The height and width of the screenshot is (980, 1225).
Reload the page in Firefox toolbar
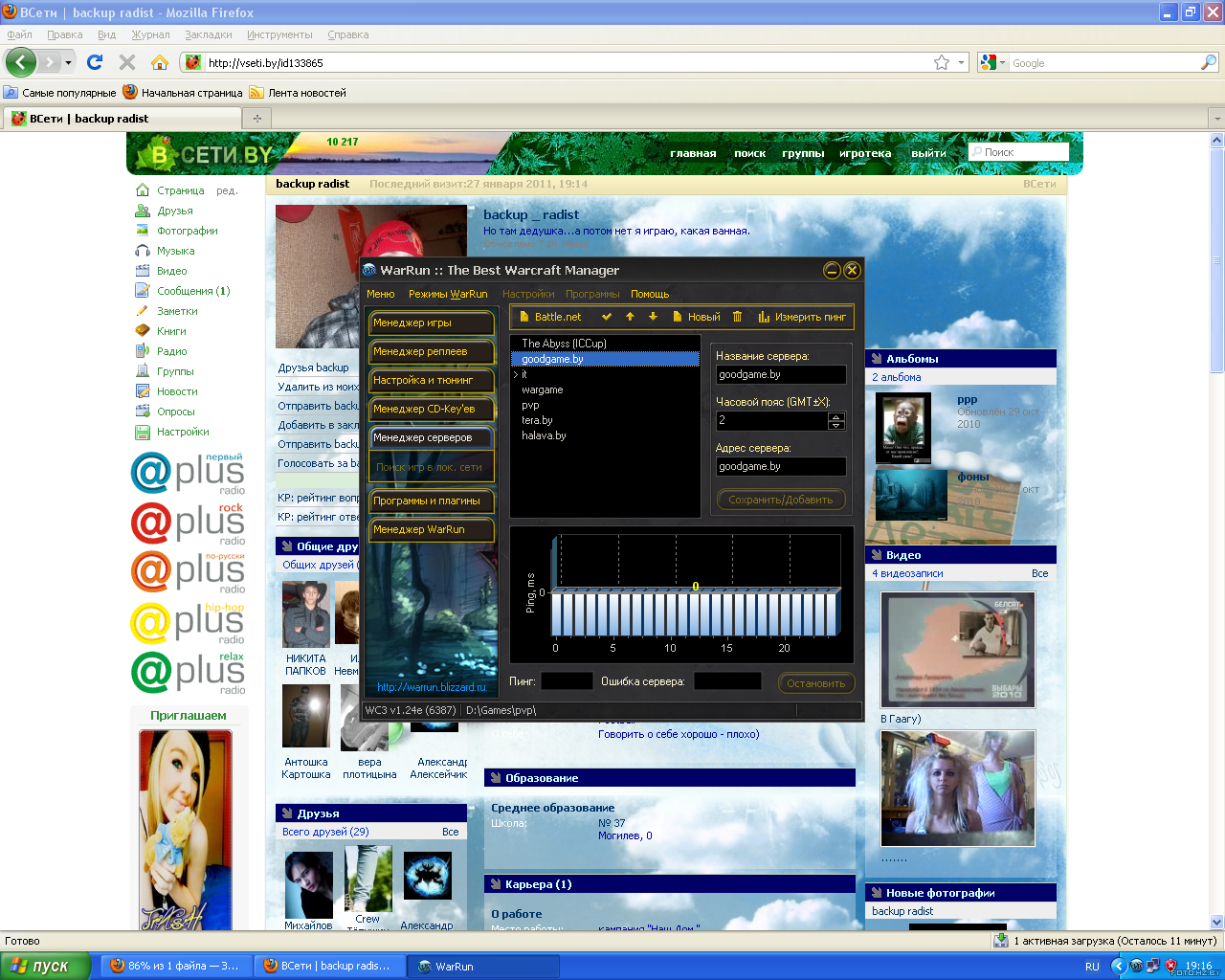94,62
